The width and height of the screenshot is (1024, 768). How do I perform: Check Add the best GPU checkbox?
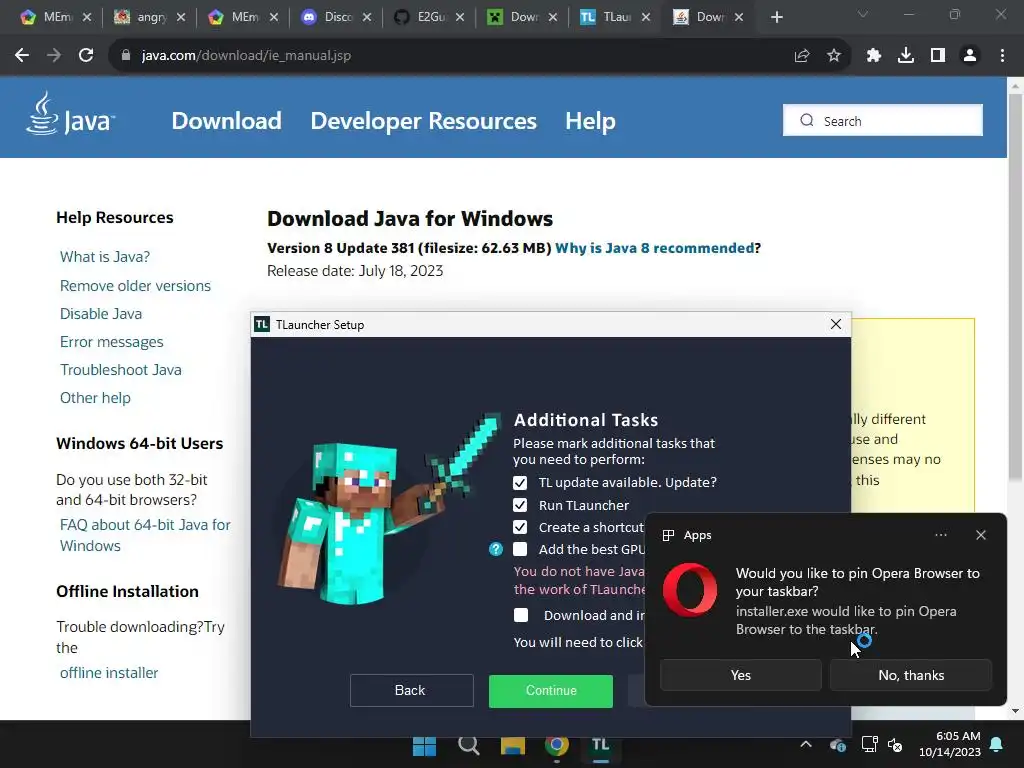point(520,549)
